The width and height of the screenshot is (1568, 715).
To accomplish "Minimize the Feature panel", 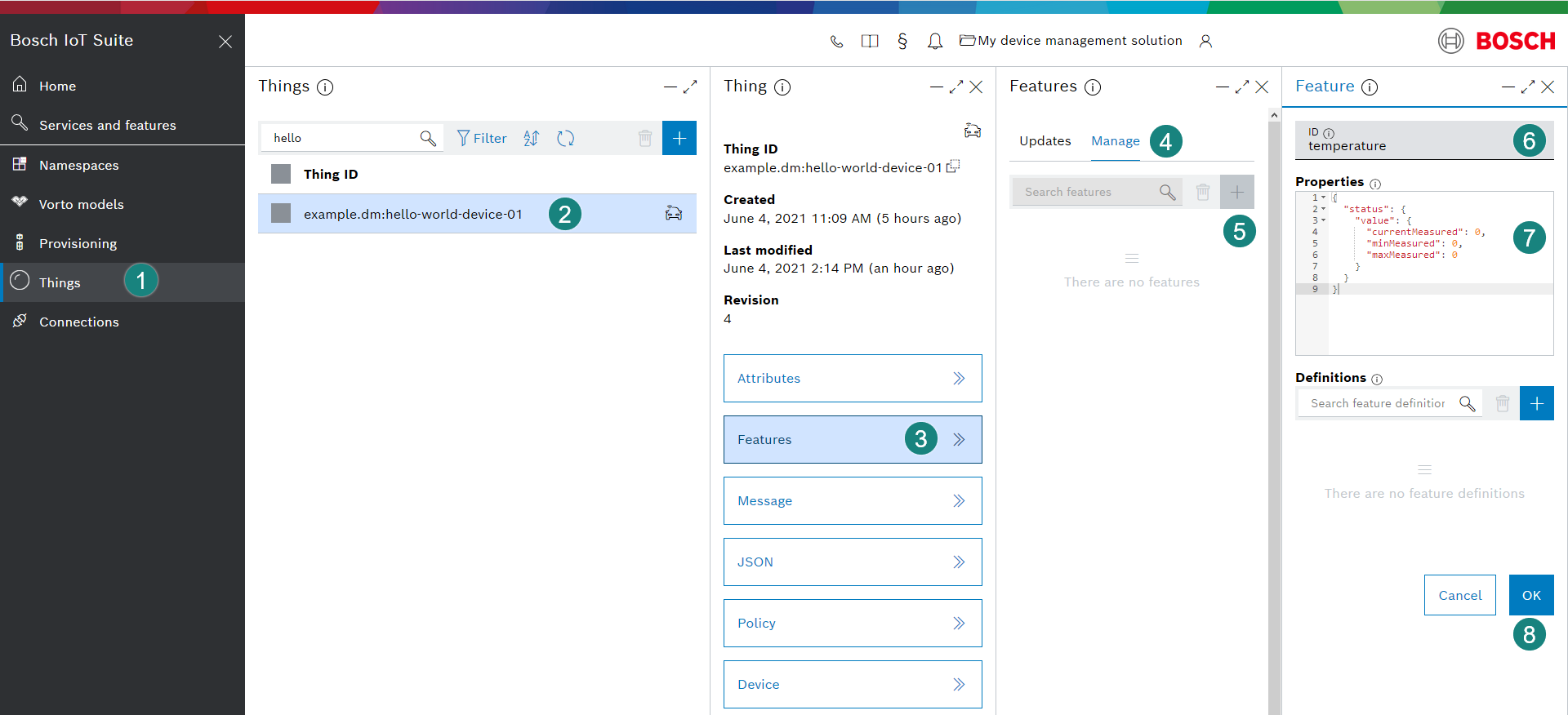I will pos(1508,87).
